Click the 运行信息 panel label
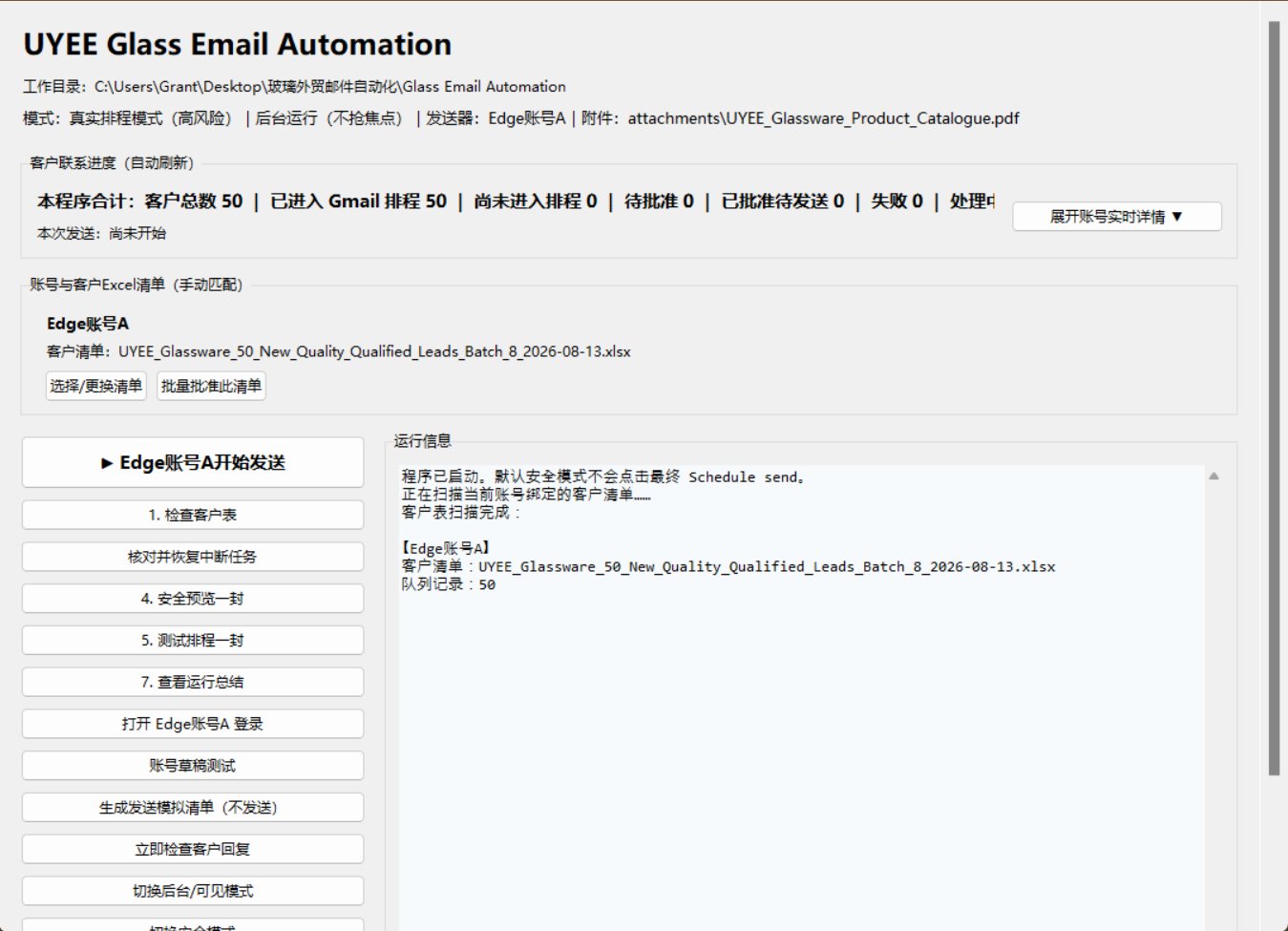Image resolution: width=1288 pixels, height=931 pixels. coord(423,440)
